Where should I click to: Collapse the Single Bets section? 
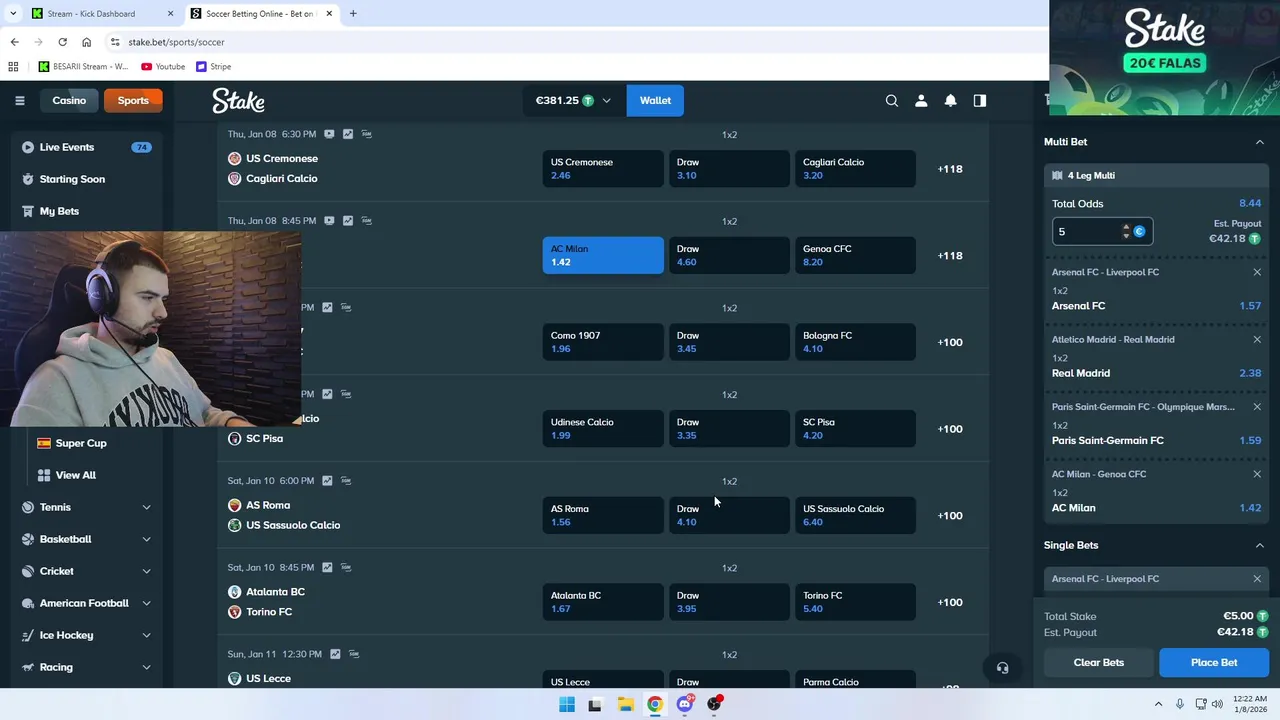(x=1259, y=545)
